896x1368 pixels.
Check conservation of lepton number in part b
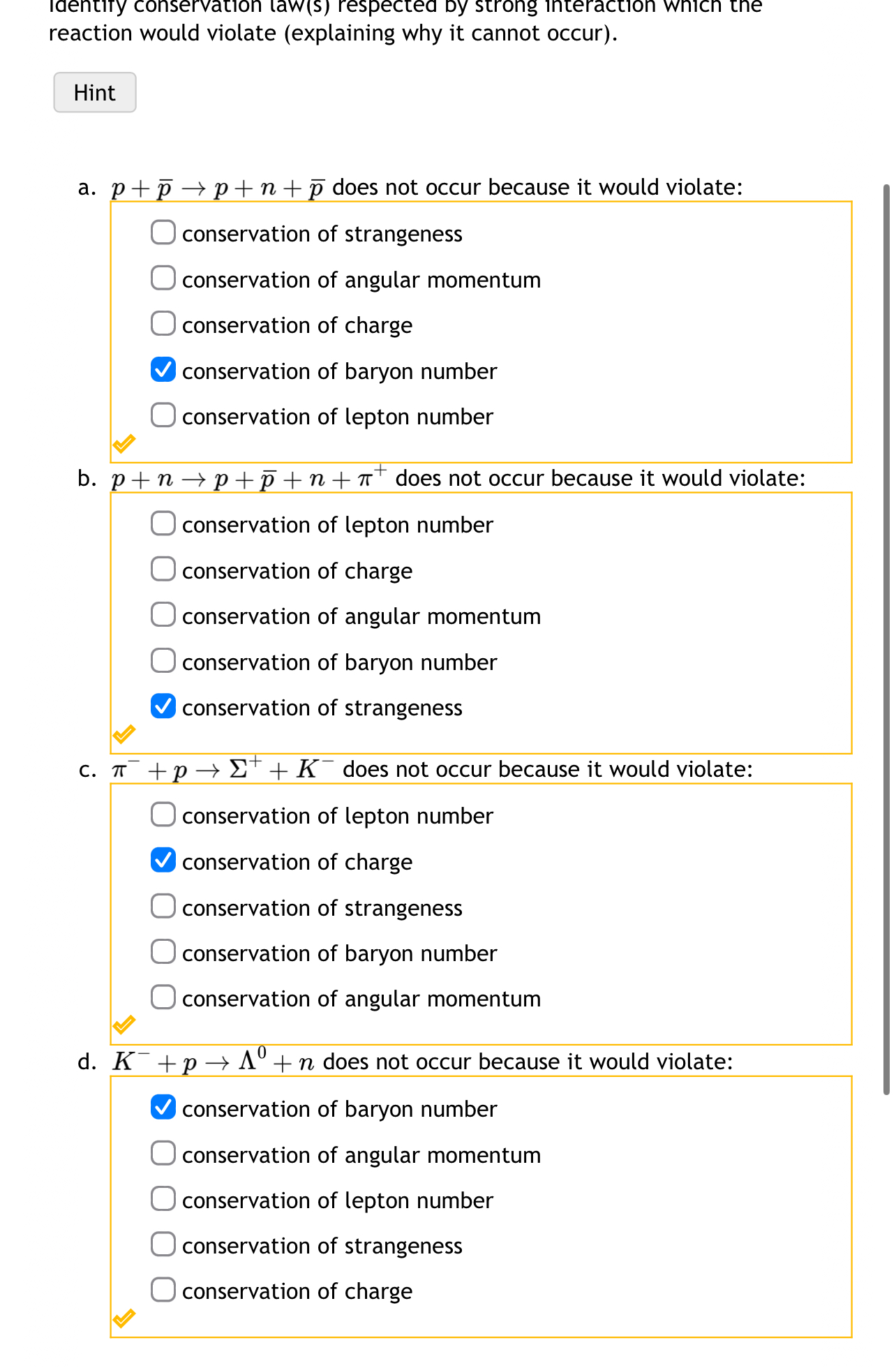[x=163, y=523]
